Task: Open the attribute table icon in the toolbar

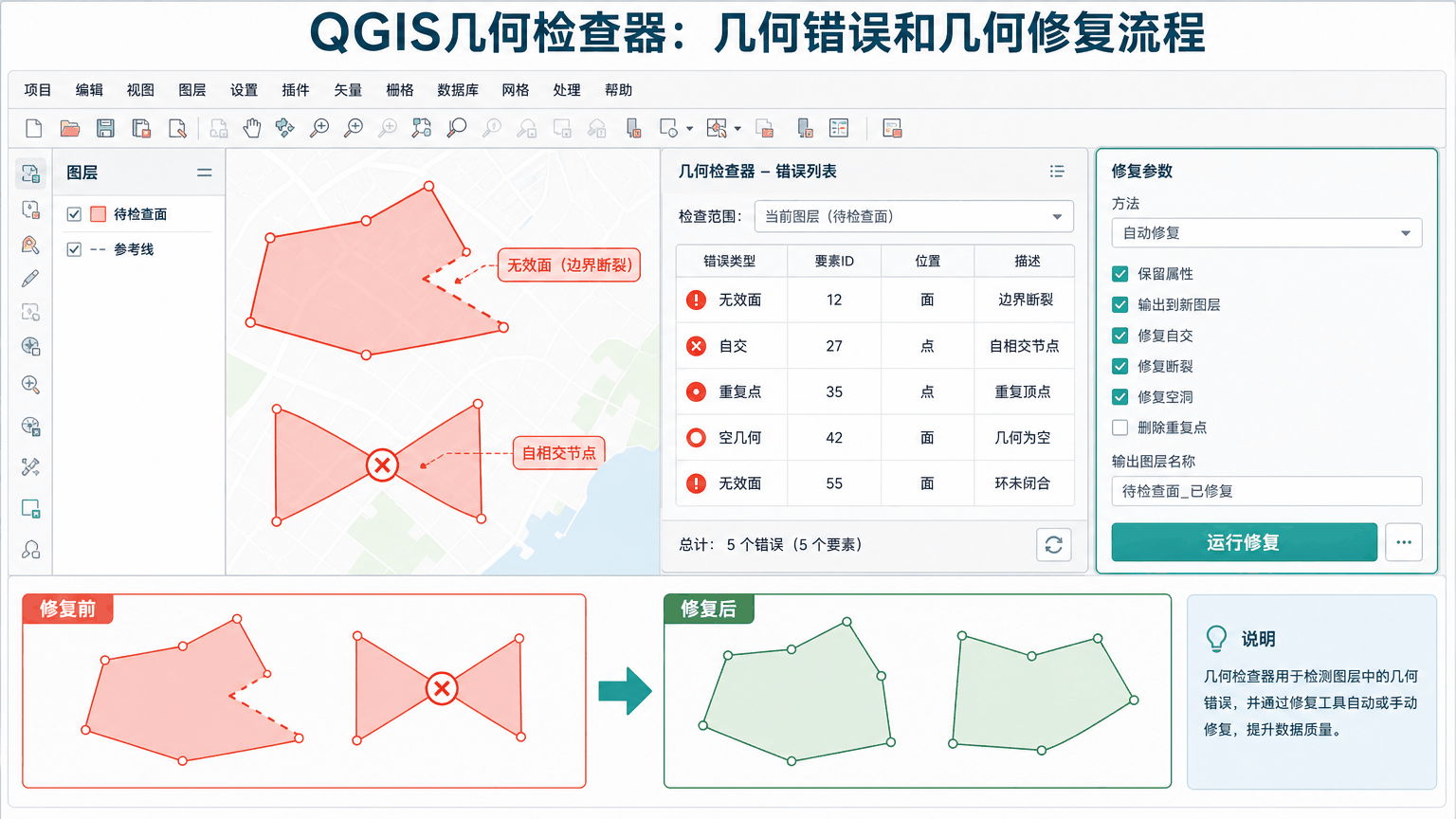Action: [x=839, y=128]
